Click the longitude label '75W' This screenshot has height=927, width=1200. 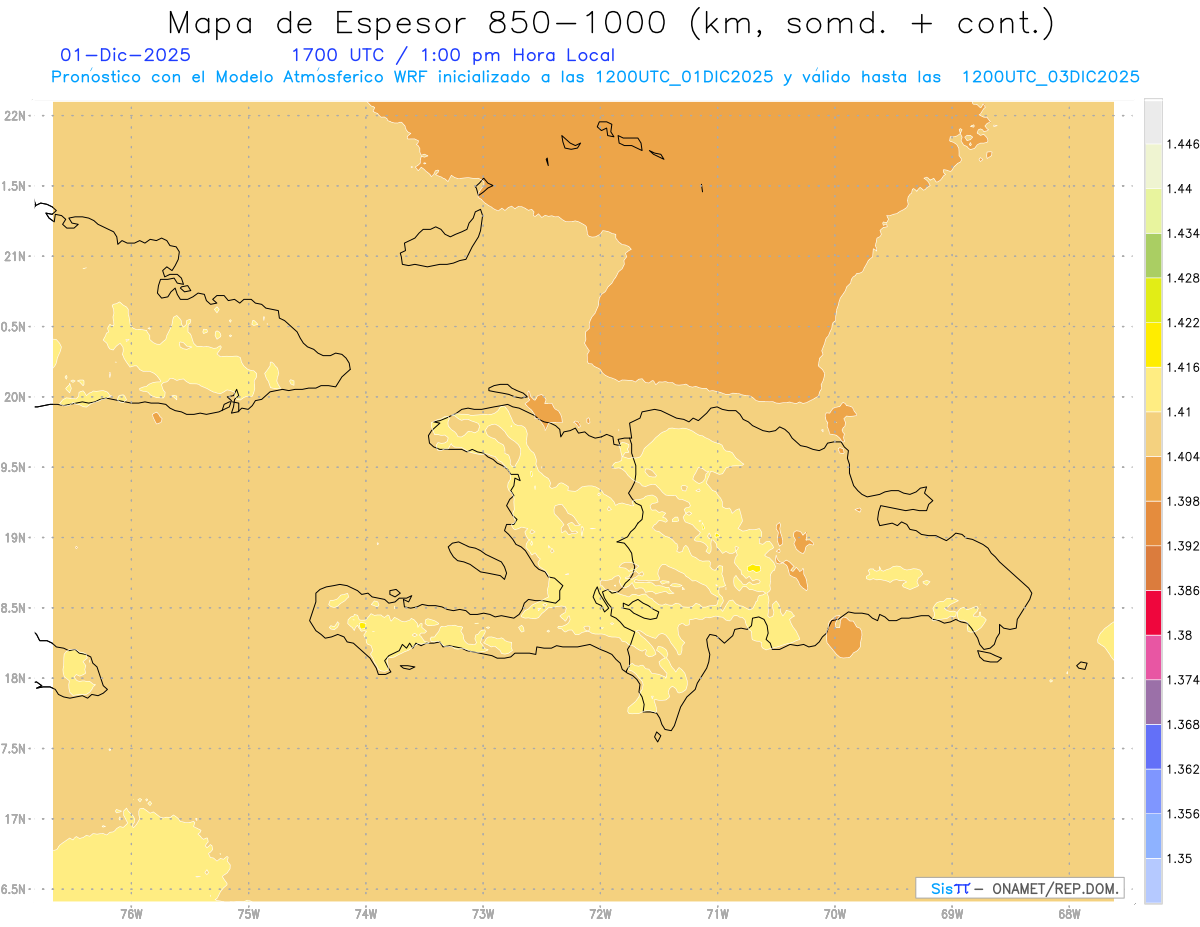point(248,913)
